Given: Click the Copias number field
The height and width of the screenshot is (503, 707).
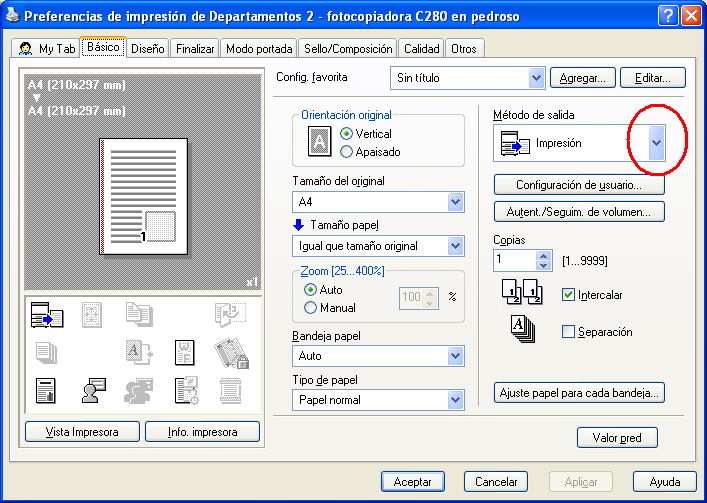Looking at the screenshot, I should coord(514,260).
